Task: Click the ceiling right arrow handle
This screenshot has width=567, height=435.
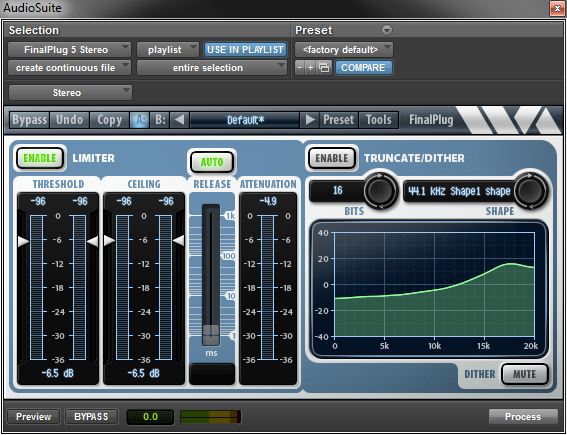Action: click(179, 240)
